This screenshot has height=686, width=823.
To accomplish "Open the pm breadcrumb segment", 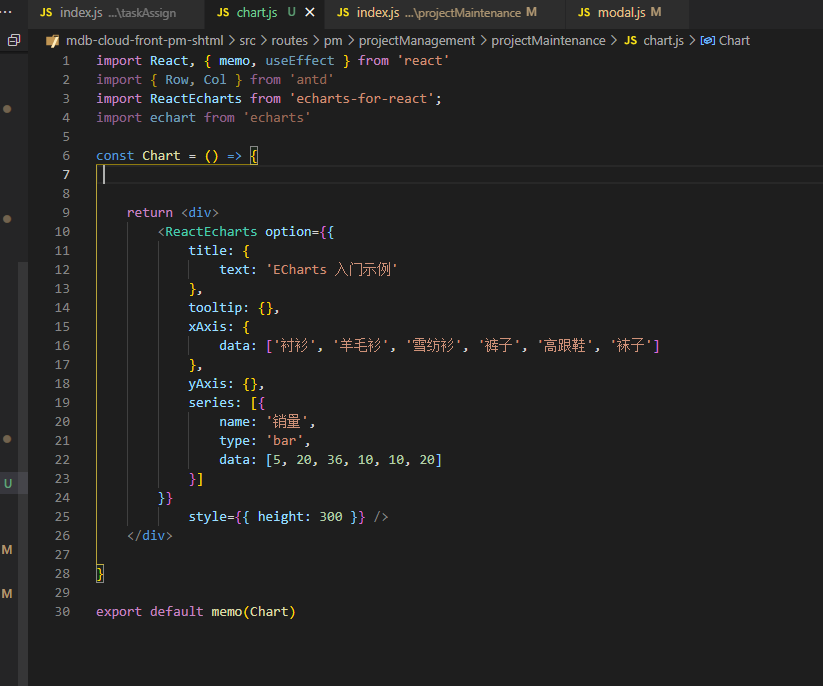I will coord(333,40).
